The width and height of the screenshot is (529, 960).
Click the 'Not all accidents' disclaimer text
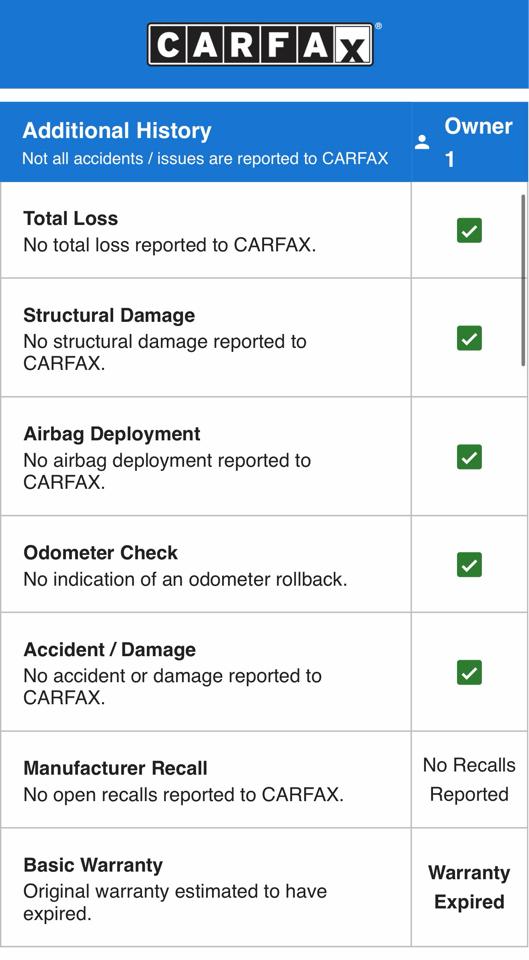click(205, 159)
